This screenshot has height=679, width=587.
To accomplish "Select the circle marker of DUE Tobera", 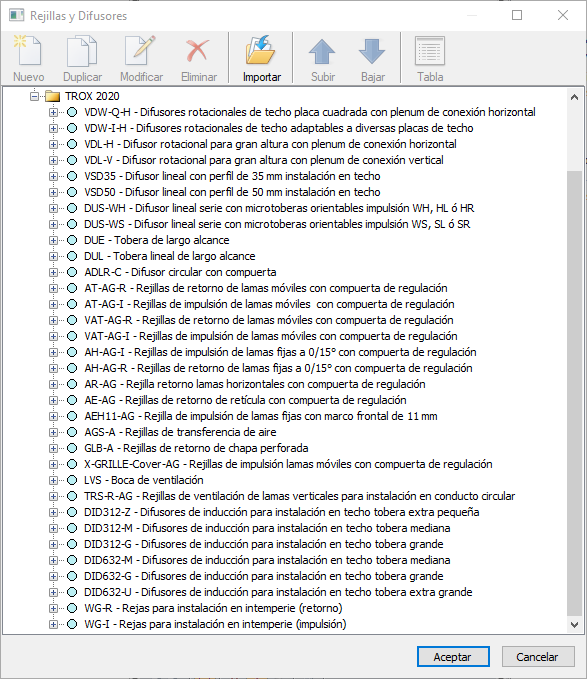I will (x=72, y=240).
